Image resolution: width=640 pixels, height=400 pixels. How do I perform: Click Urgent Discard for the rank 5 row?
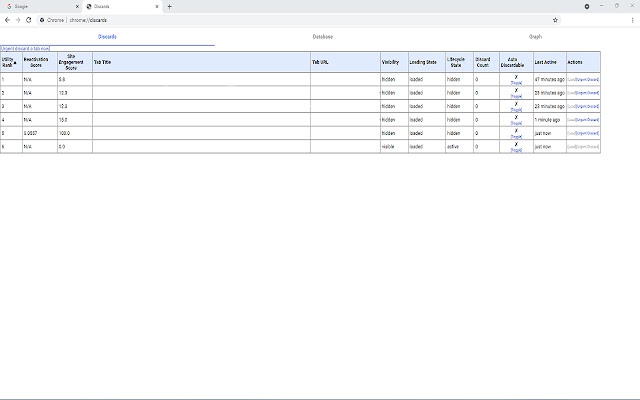(x=587, y=133)
